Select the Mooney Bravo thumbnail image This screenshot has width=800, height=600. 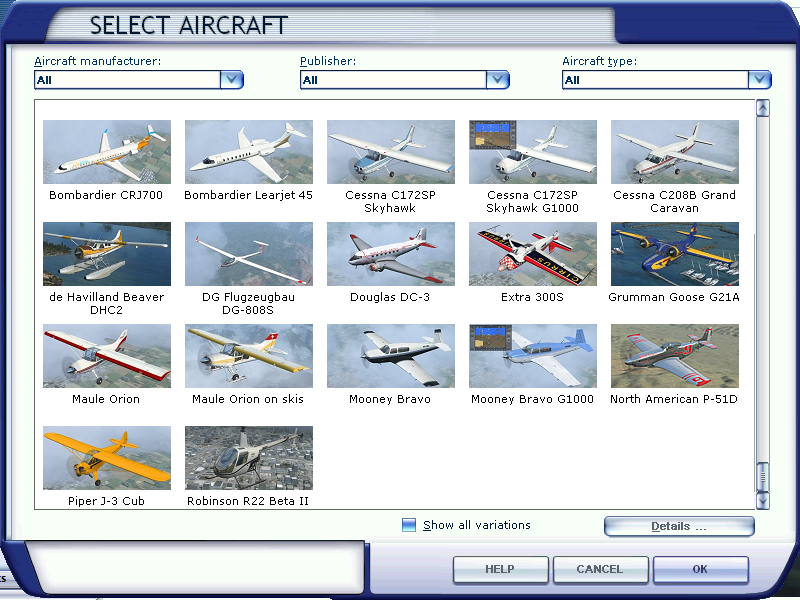[x=390, y=356]
